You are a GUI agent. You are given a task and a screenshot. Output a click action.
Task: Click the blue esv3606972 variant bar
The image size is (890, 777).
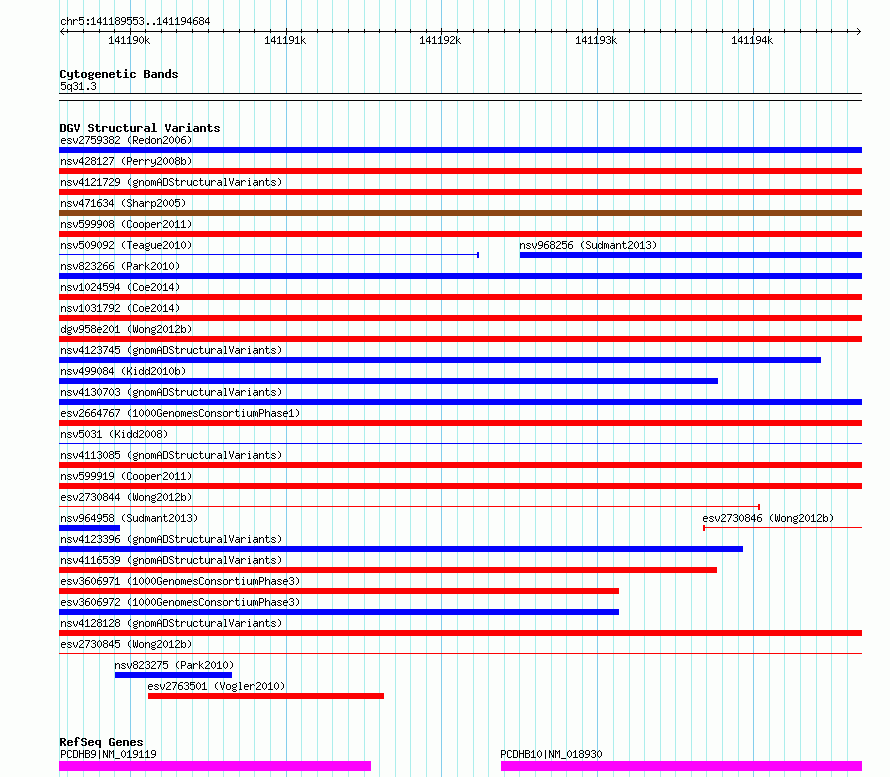click(x=339, y=612)
